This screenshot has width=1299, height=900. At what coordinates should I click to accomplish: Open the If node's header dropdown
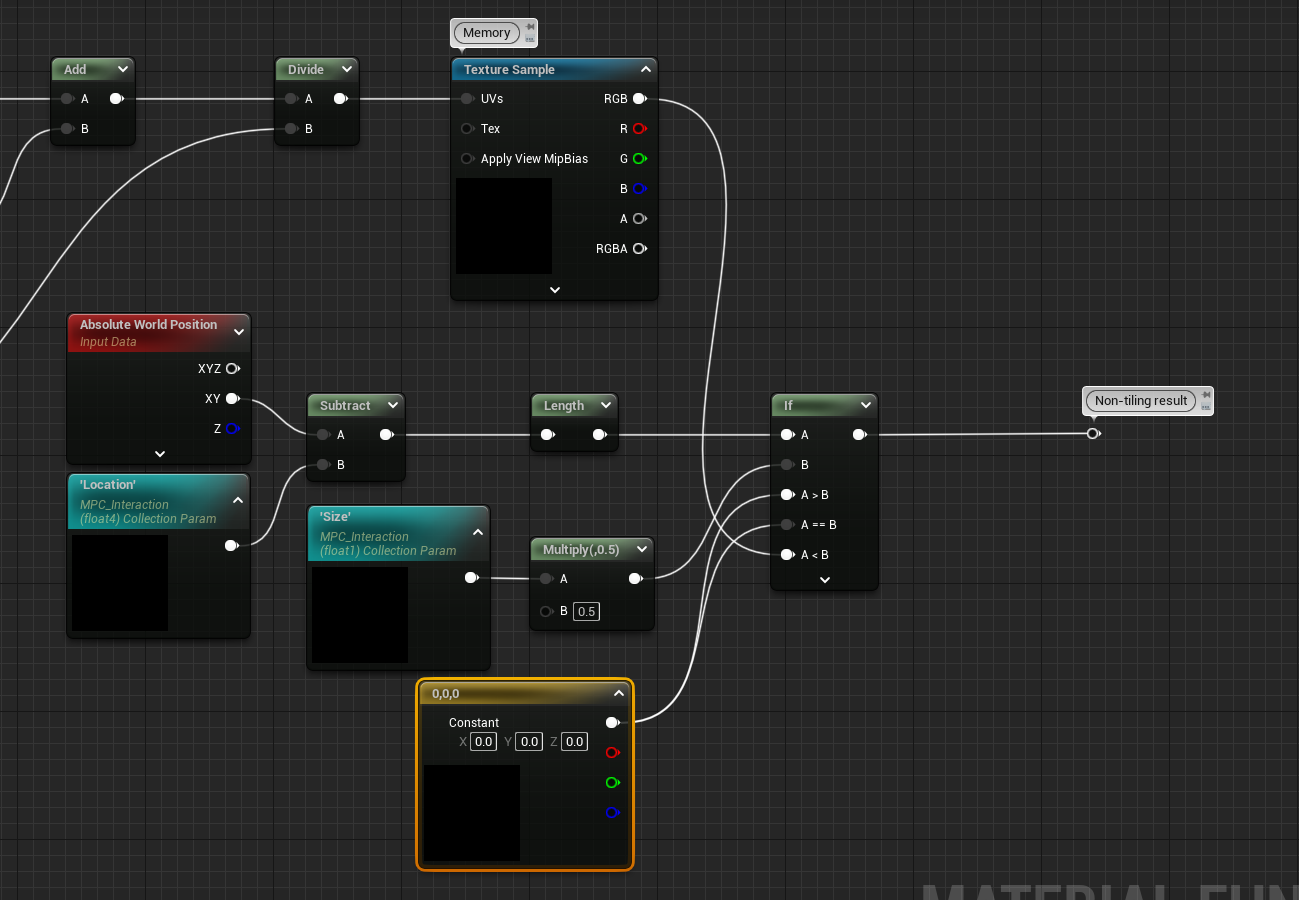tap(866, 404)
